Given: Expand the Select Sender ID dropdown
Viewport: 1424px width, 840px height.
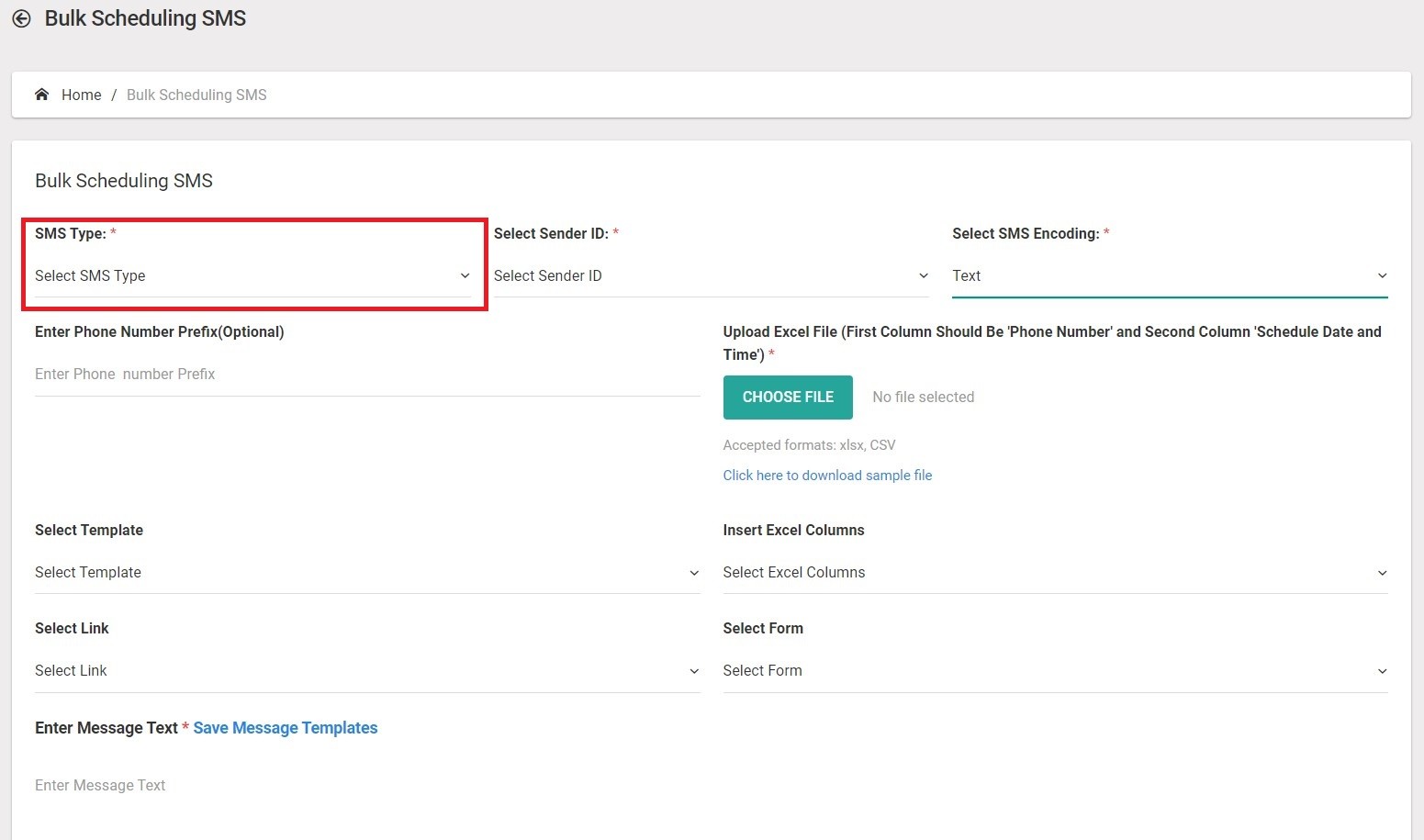Looking at the screenshot, I should point(707,275).
